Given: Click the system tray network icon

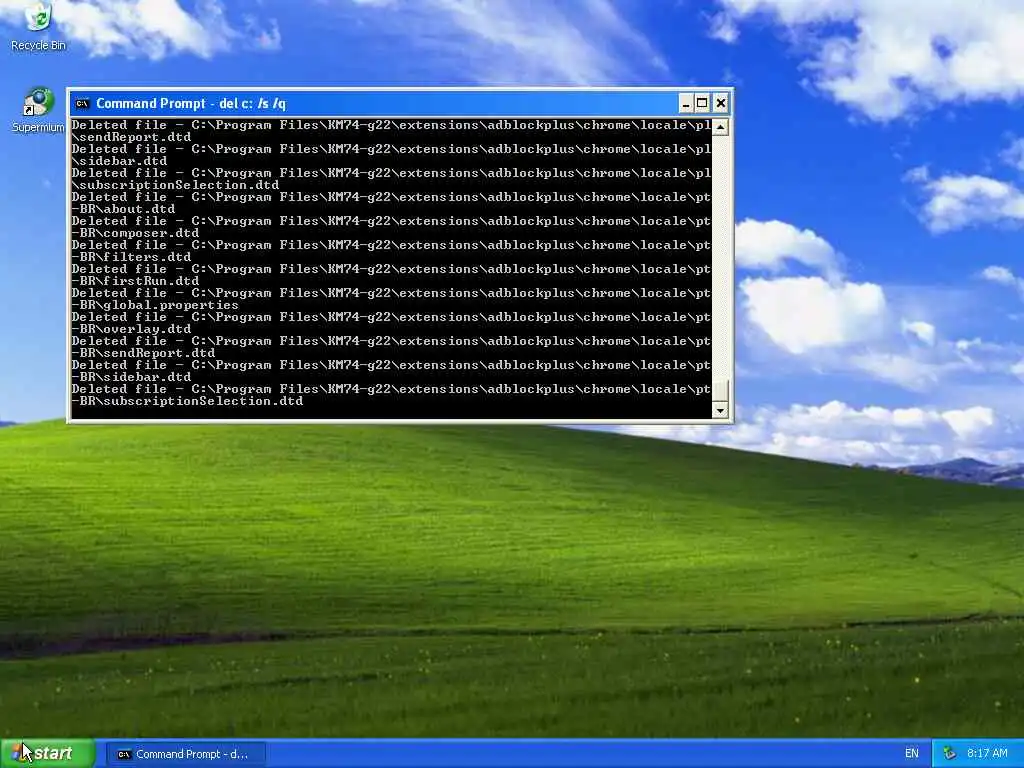Looking at the screenshot, I should [950, 754].
